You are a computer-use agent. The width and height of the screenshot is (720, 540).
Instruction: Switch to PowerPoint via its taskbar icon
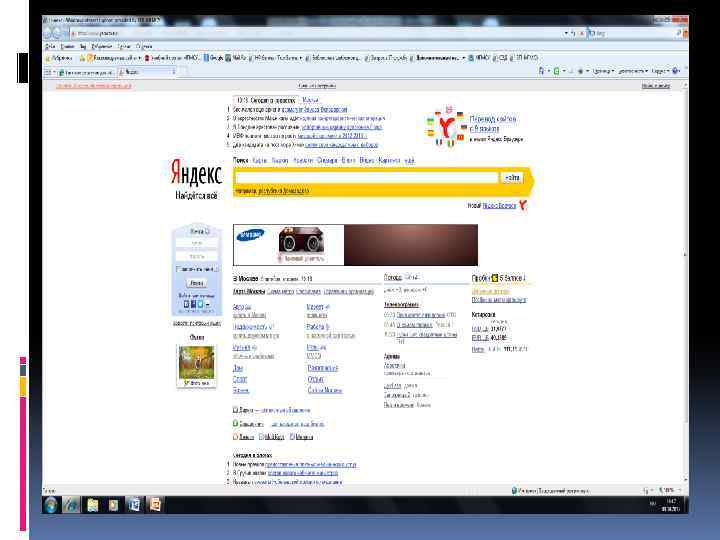pos(155,505)
